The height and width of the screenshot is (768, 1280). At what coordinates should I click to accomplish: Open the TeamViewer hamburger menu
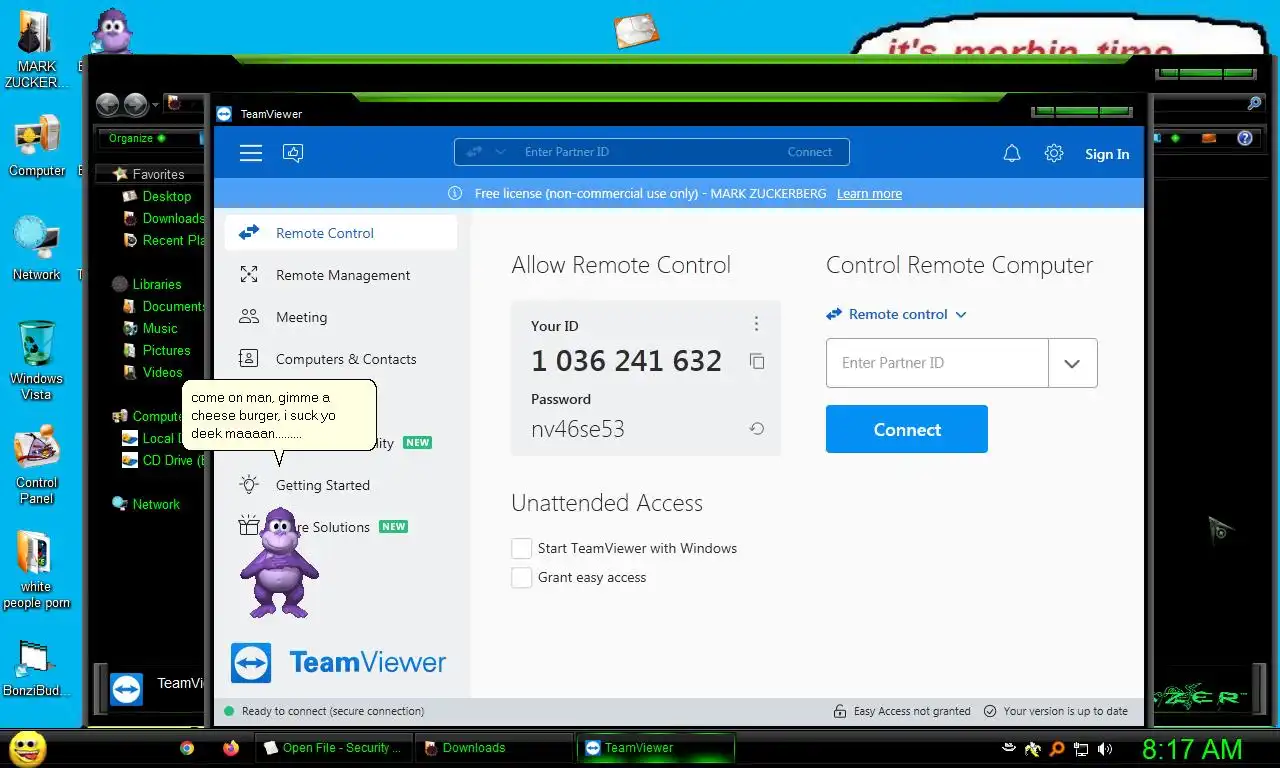[251, 153]
